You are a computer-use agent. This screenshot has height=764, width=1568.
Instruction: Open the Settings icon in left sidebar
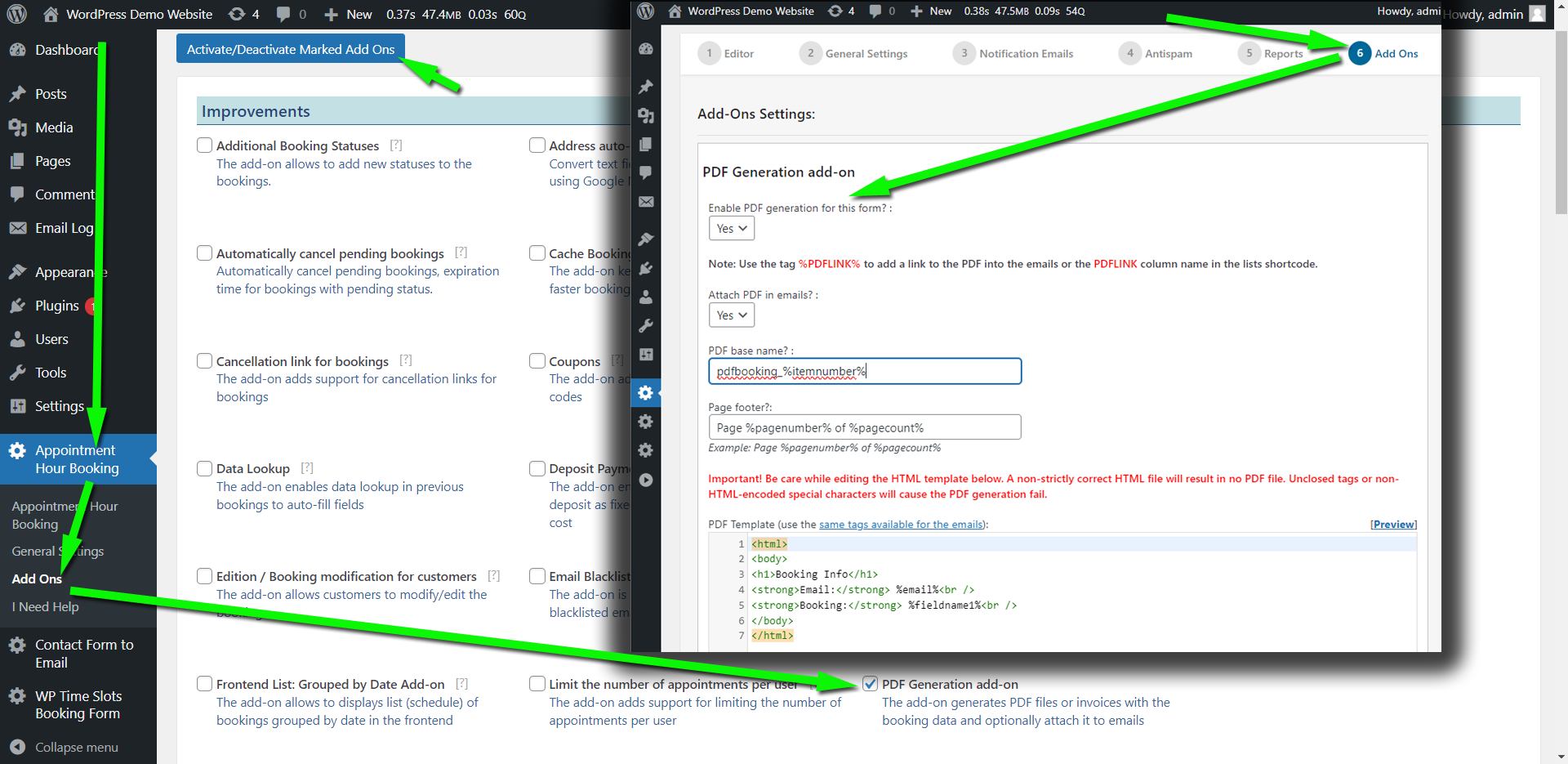18,406
